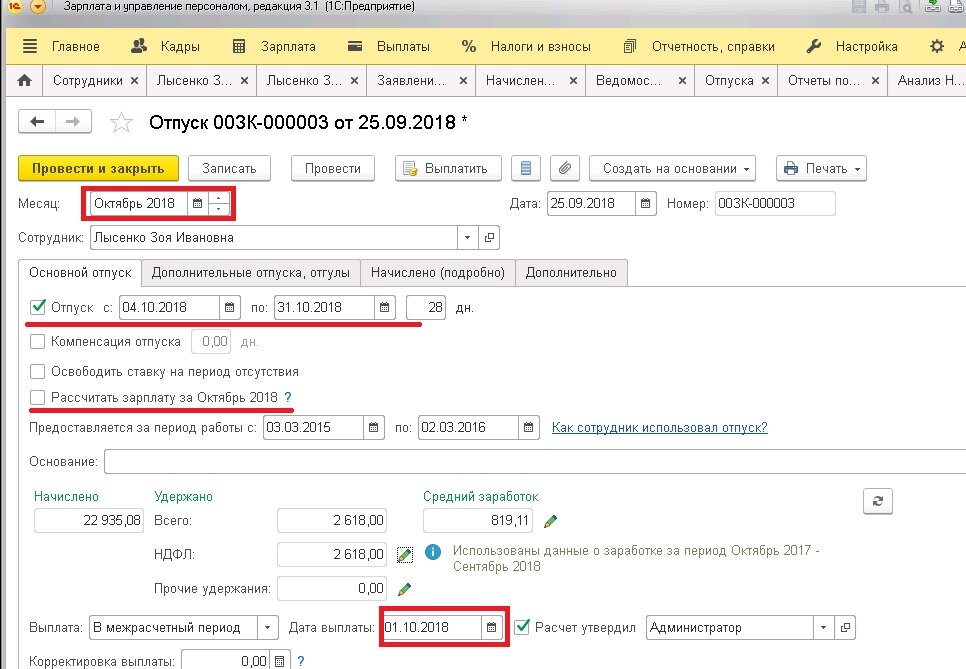Open the Налоги и взносы menu section
Viewport: 966px width, 669px height.
click(526, 46)
